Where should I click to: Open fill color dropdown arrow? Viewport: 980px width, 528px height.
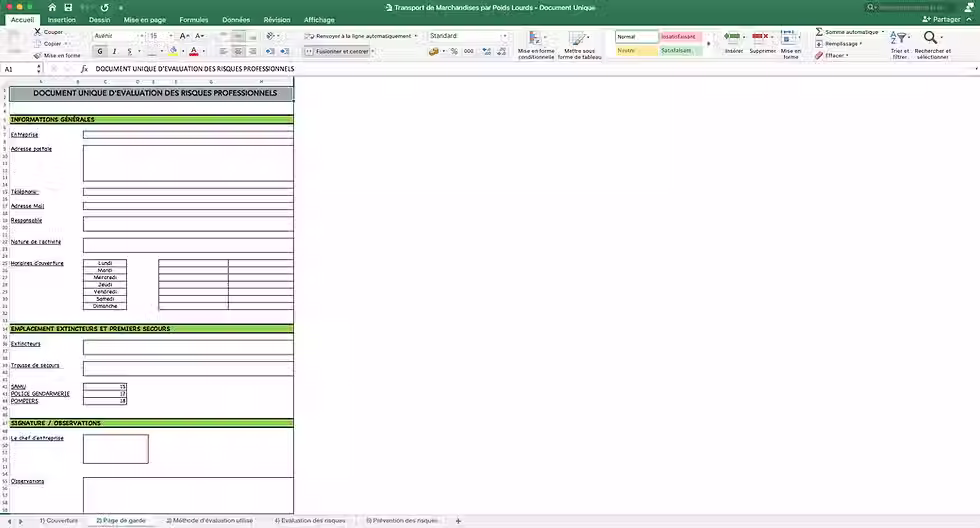pyautogui.click(x=182, y=51)
